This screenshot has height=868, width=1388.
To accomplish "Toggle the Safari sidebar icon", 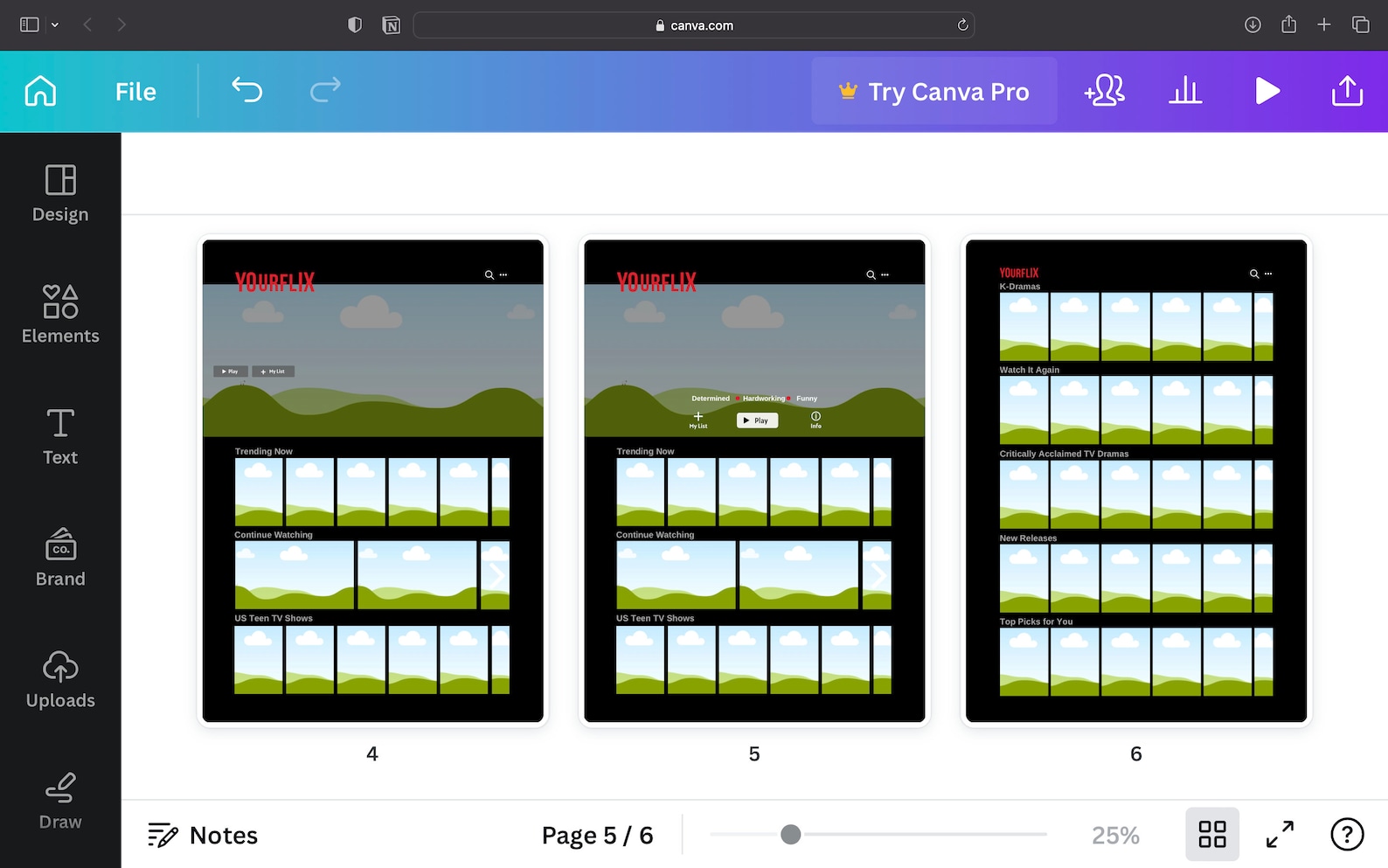I will click(30, 24).
